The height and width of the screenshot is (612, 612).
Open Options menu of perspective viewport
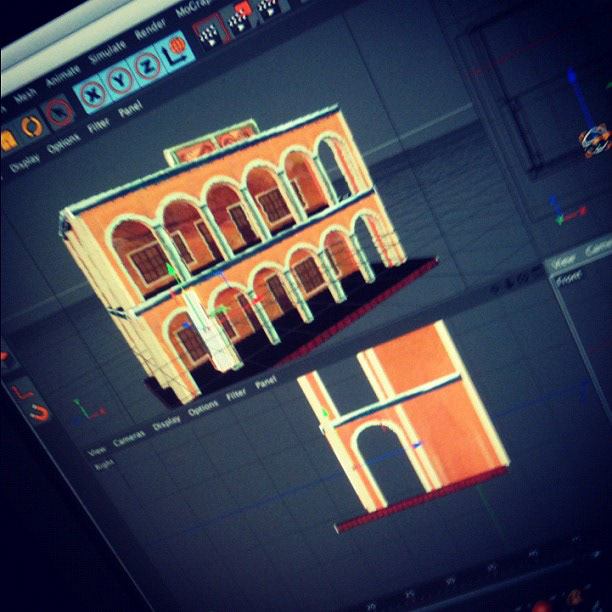pos(63,143)
